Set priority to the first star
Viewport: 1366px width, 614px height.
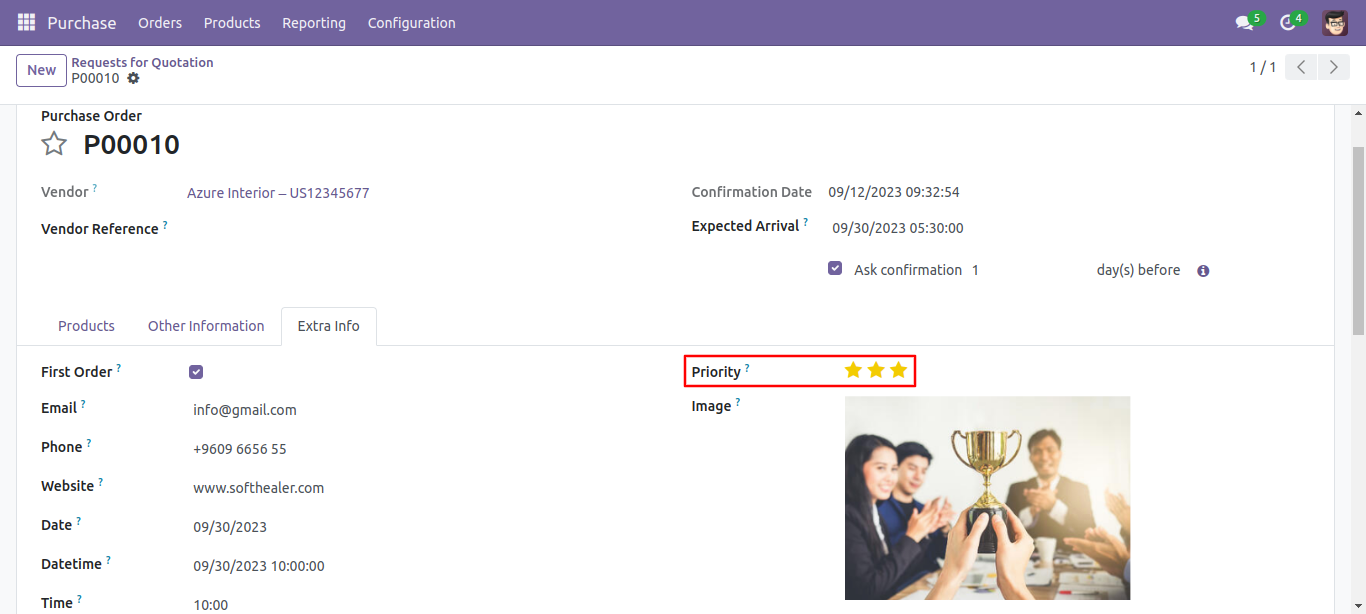coord(853,370)
